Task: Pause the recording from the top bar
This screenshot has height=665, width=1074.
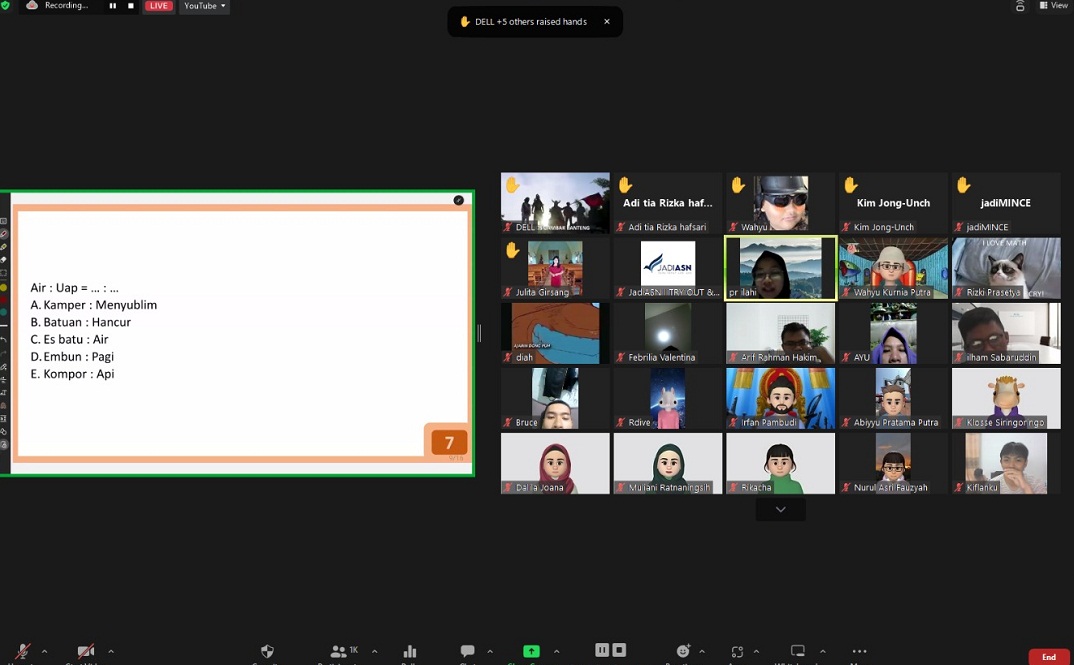Action: pos(112,6)
